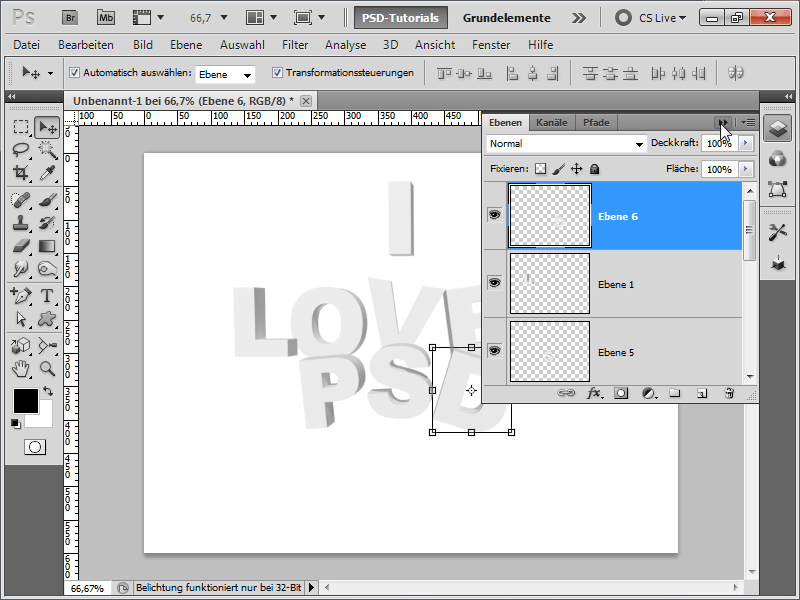This screenshot has width=800, height=600.
Task: Select the Eraser tool
Action: pos(21,246)
